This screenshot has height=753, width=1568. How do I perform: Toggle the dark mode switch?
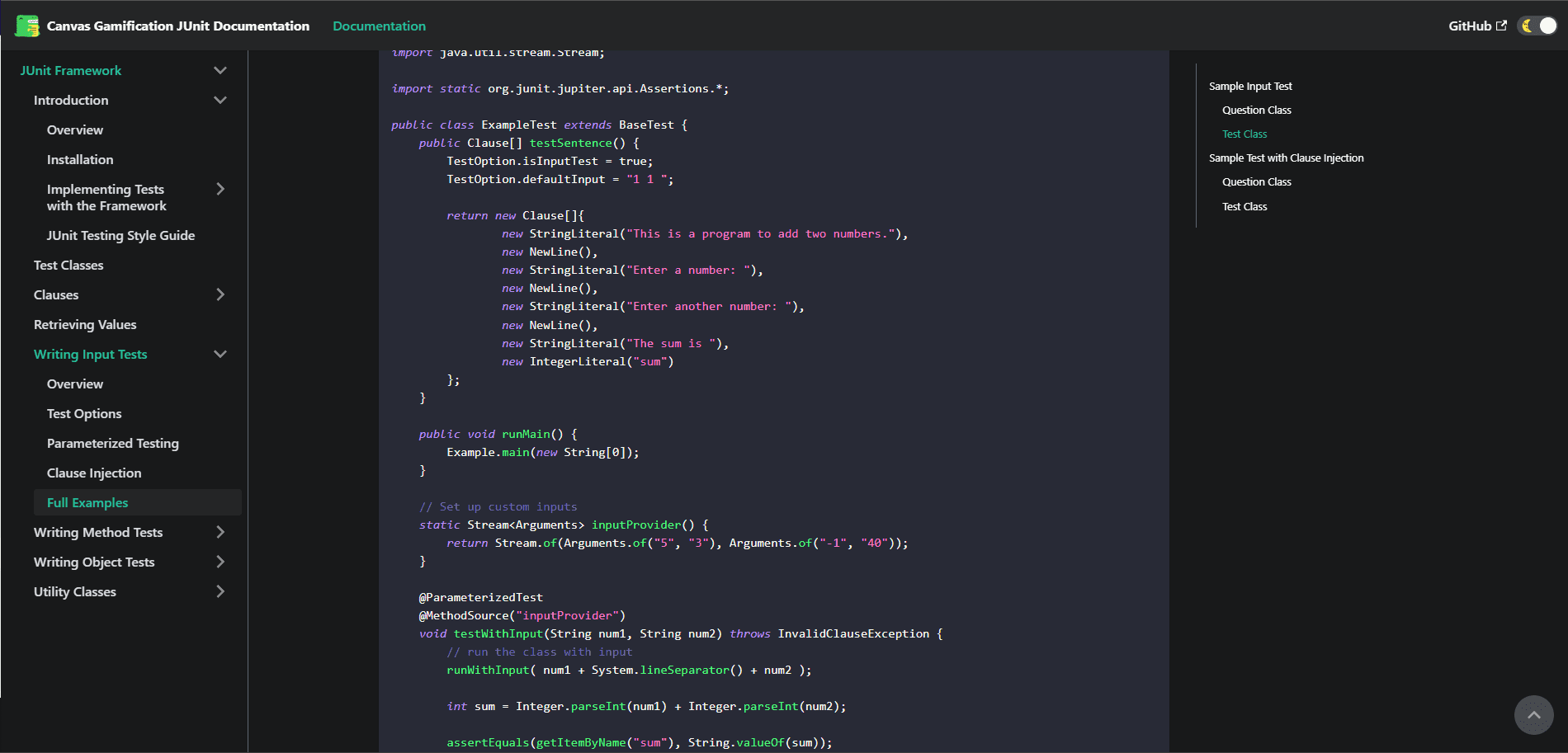point(1537,26)
